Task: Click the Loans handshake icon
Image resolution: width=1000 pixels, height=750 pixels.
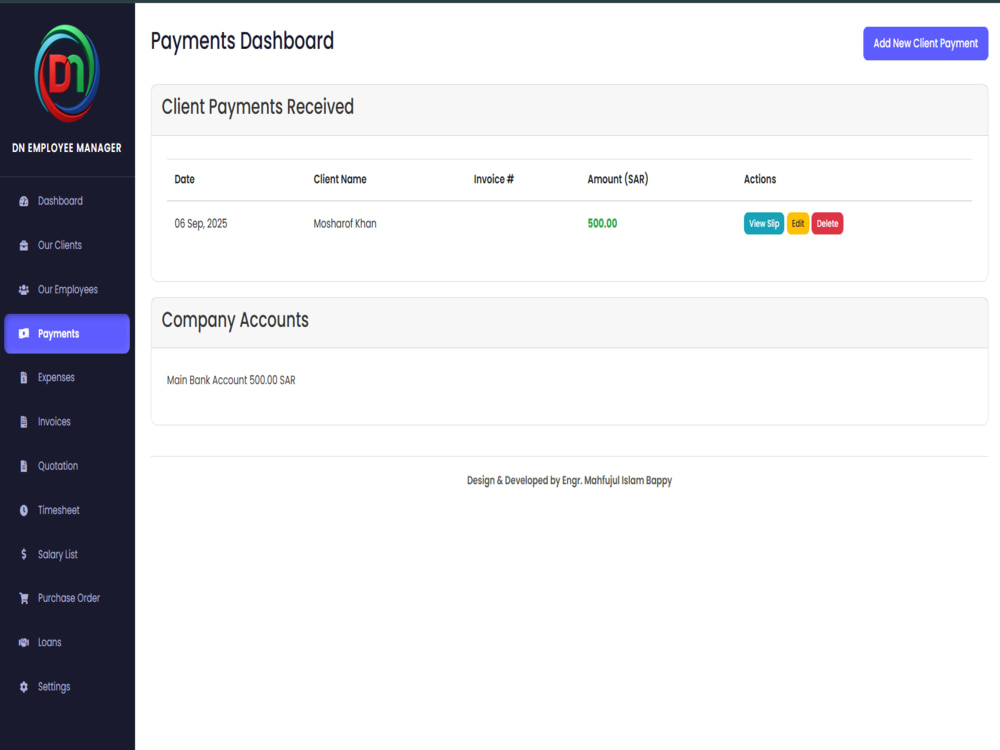Action: tap(24, 642)
